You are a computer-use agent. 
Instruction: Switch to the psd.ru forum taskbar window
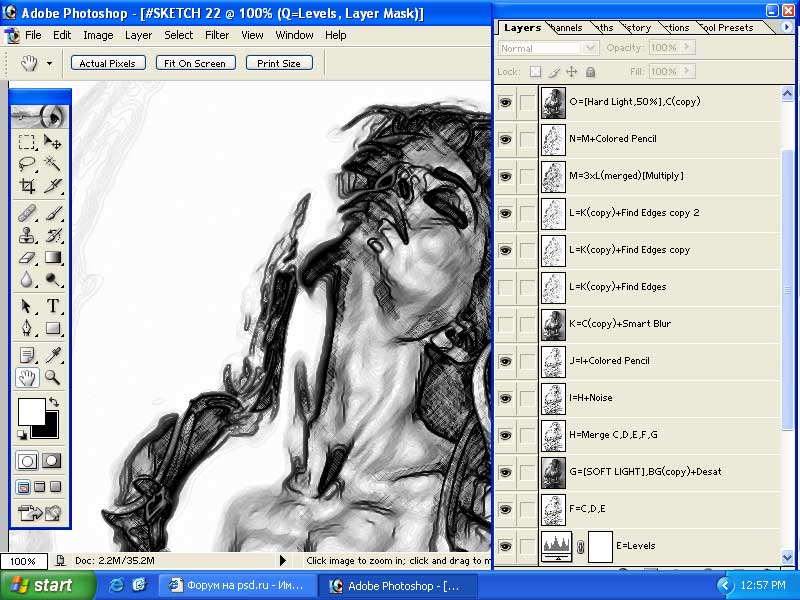coord(238,585)
